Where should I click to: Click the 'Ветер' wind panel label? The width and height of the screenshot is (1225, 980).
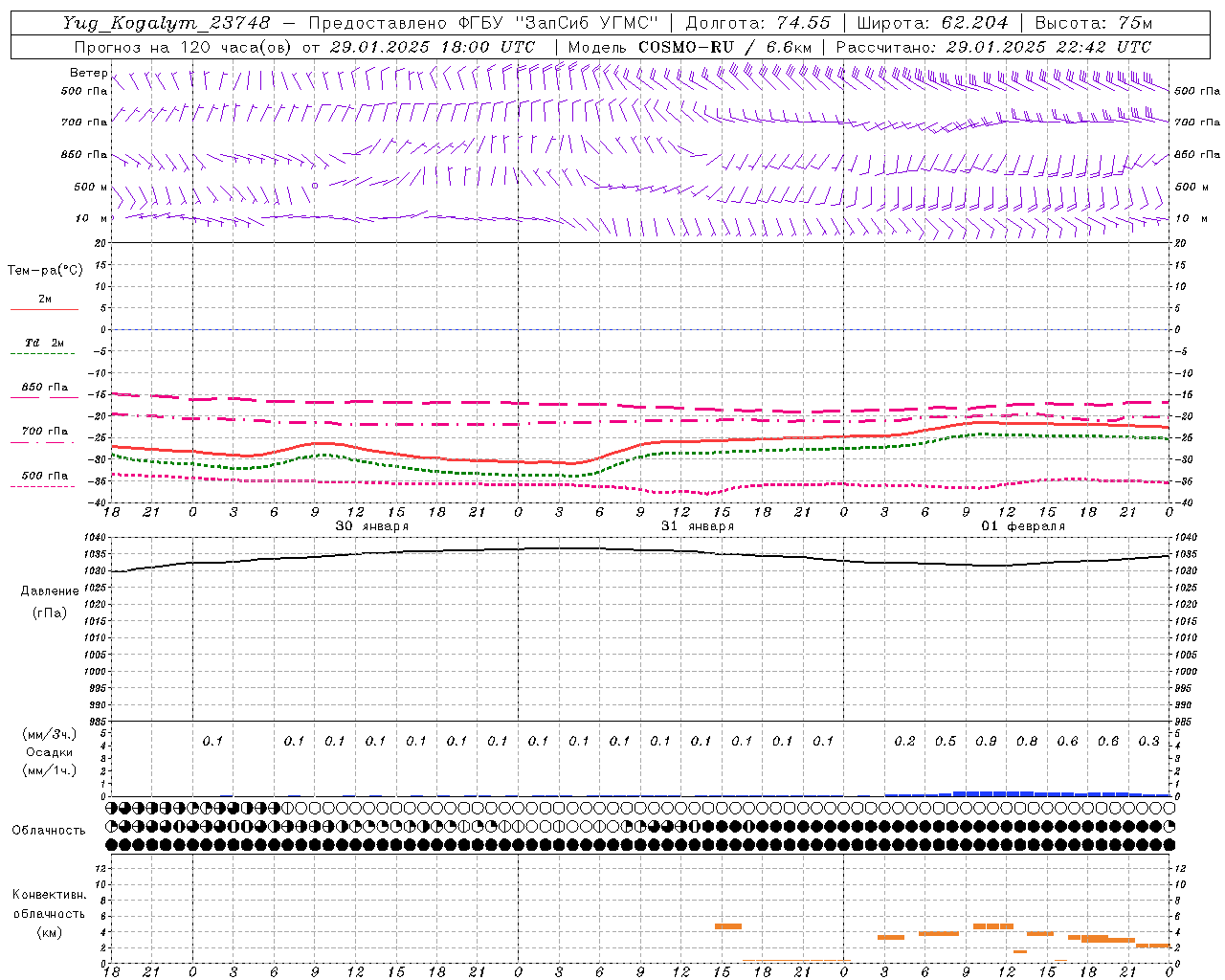(89, 73)
